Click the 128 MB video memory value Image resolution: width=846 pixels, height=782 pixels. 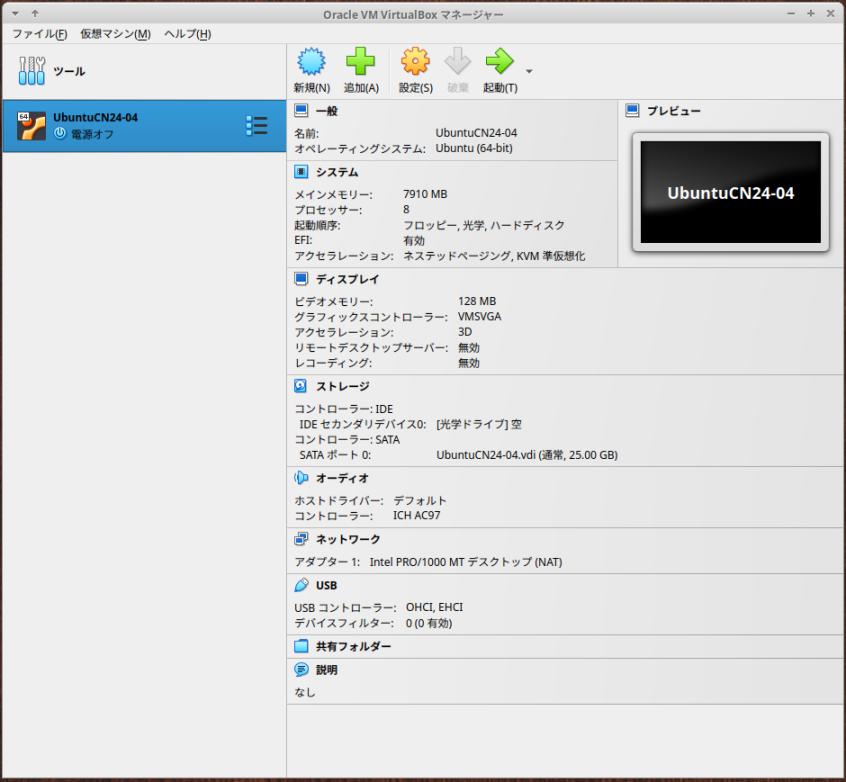(x=477, y=301)
